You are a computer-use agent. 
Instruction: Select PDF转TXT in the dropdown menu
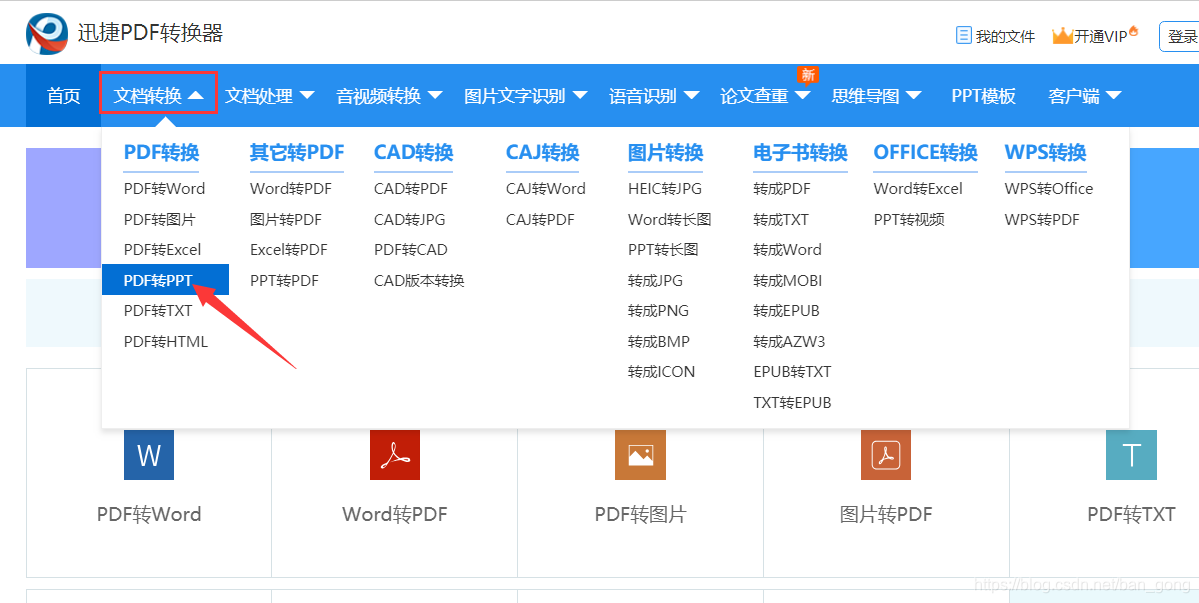[158, 311]
